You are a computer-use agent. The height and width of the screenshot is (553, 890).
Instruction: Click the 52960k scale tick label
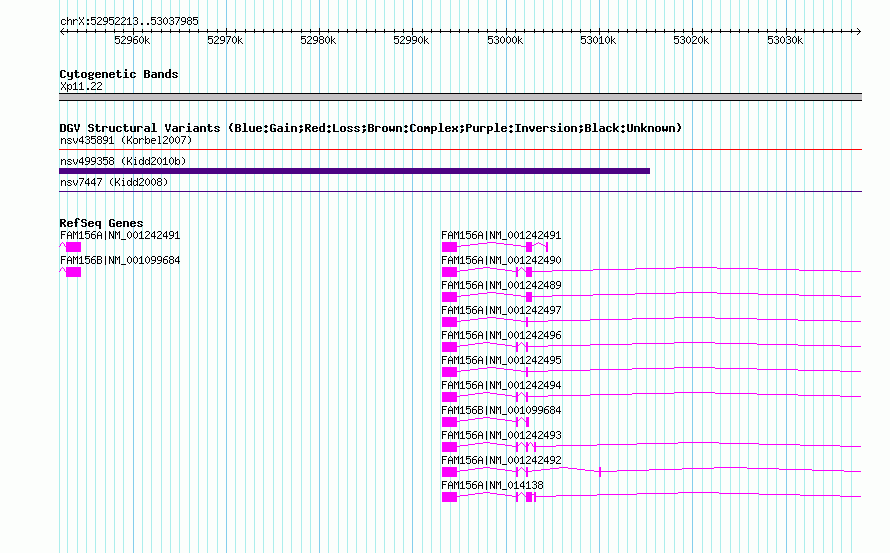tap(132, 40)
